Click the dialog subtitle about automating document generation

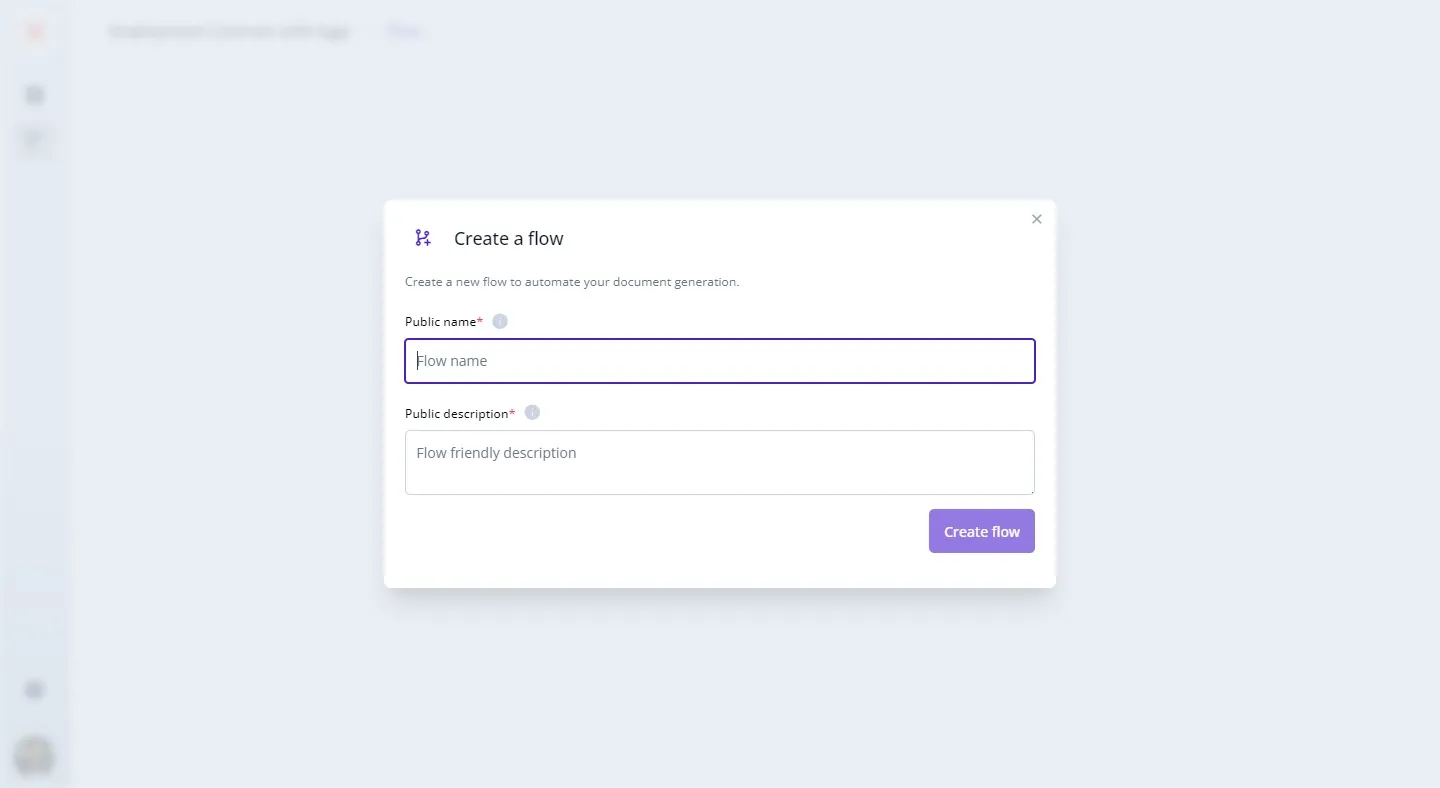(x=572, y=282)
